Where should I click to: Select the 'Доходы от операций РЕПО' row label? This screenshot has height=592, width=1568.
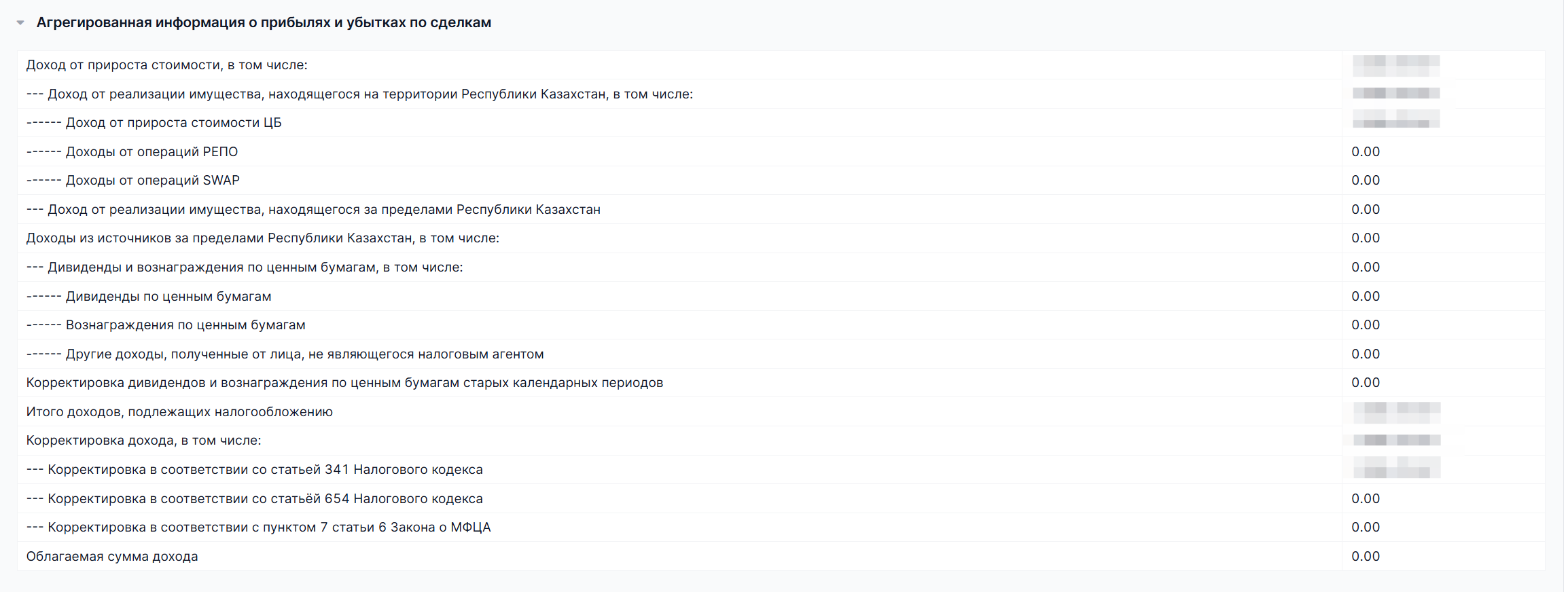[152, 152]
